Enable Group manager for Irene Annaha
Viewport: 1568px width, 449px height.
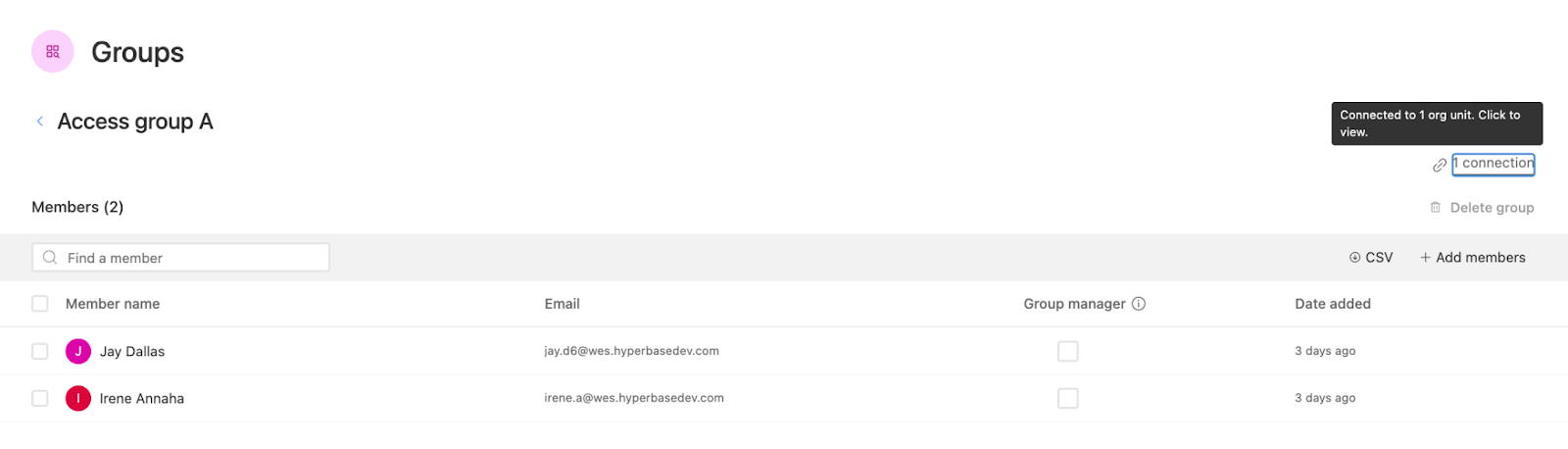pyautogui.click(x=1068, y=398)
